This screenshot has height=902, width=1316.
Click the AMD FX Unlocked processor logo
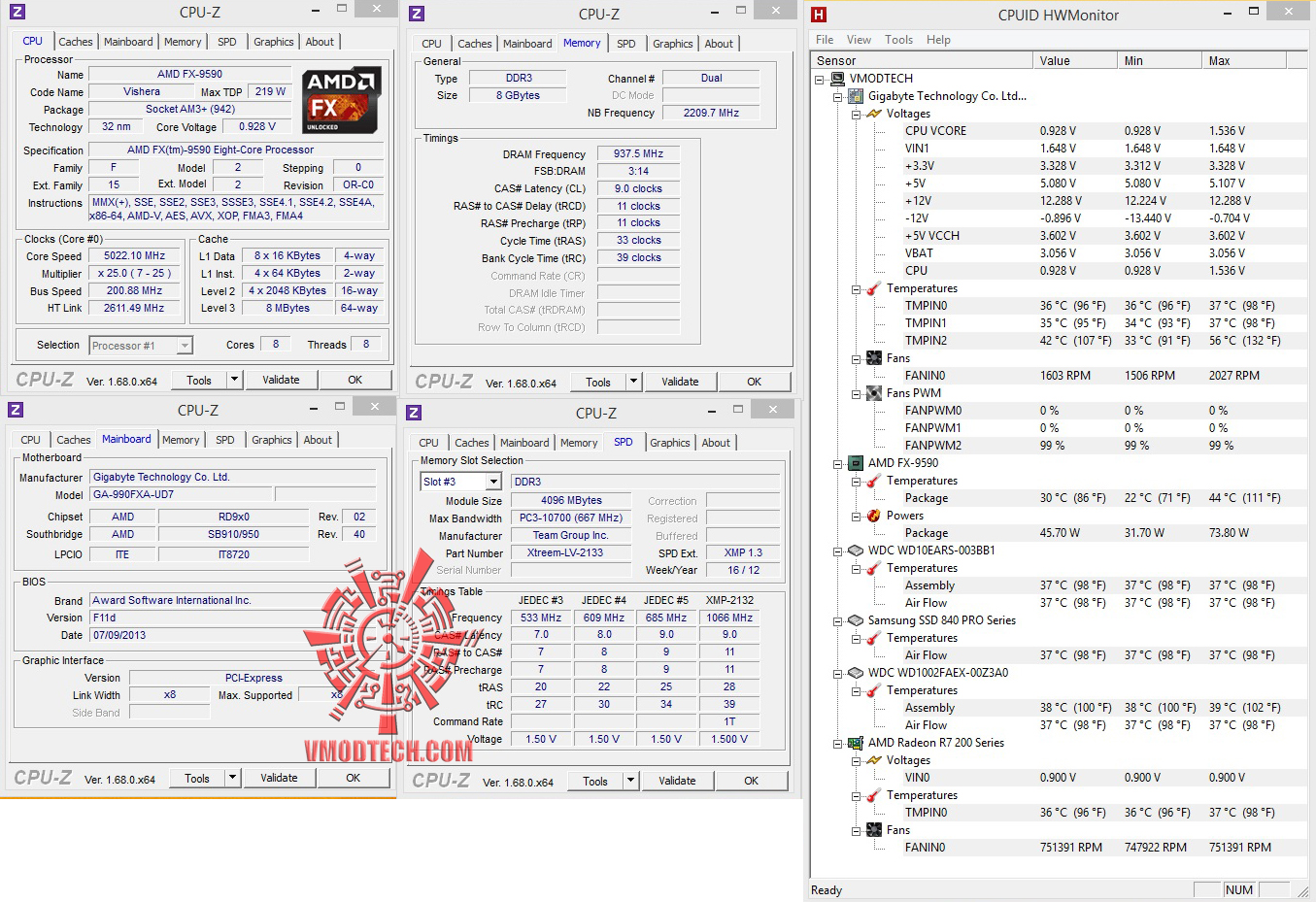click(341, 101)
